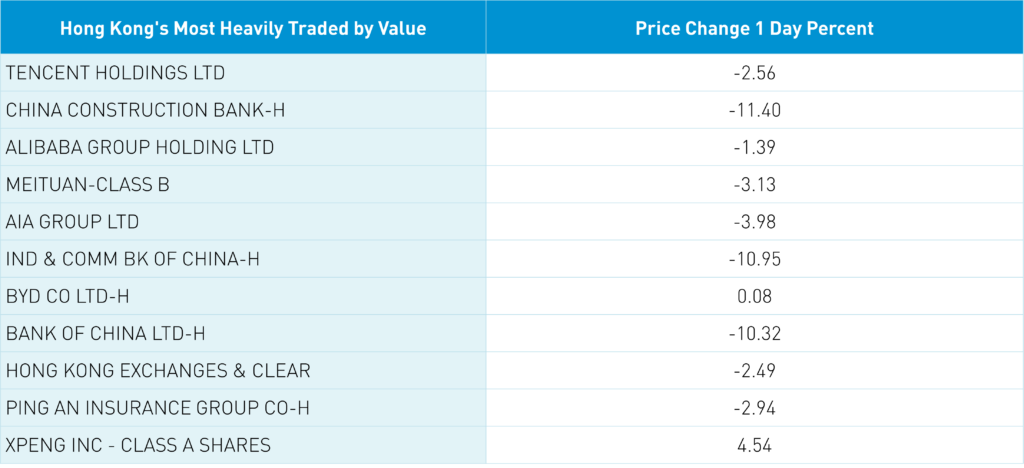Click the -2.56 price change value
The height and width of the screenshot is (468, 1024).
click(x=754, y=73)
